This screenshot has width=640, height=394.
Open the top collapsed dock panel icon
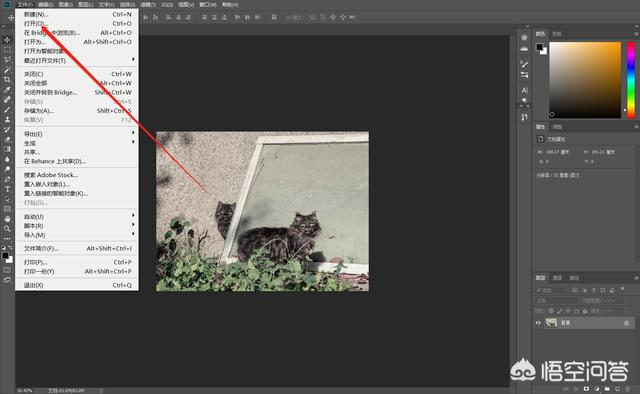click(x=524, y=38)
